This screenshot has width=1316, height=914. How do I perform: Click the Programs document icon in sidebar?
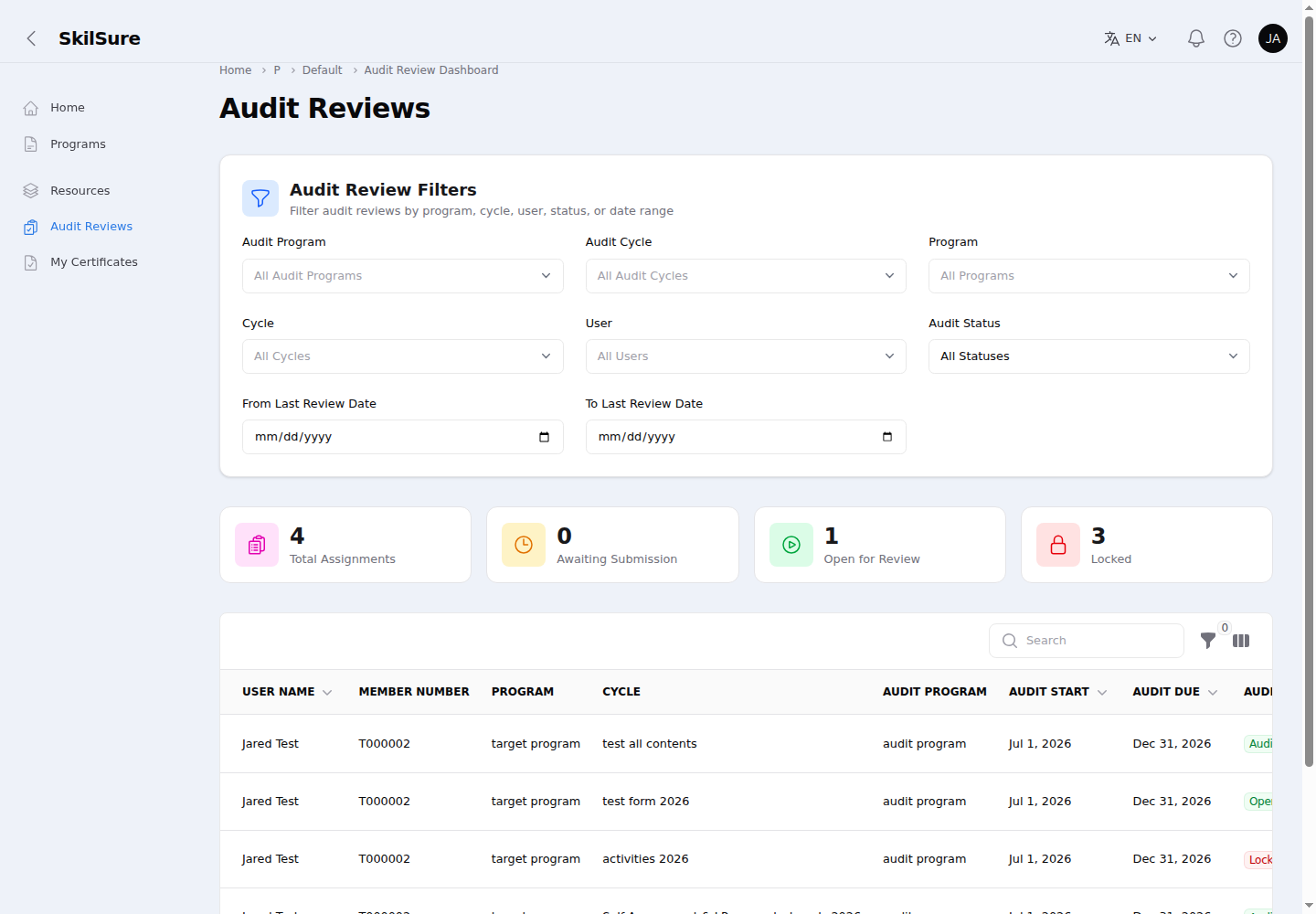(x=31, y=144)
